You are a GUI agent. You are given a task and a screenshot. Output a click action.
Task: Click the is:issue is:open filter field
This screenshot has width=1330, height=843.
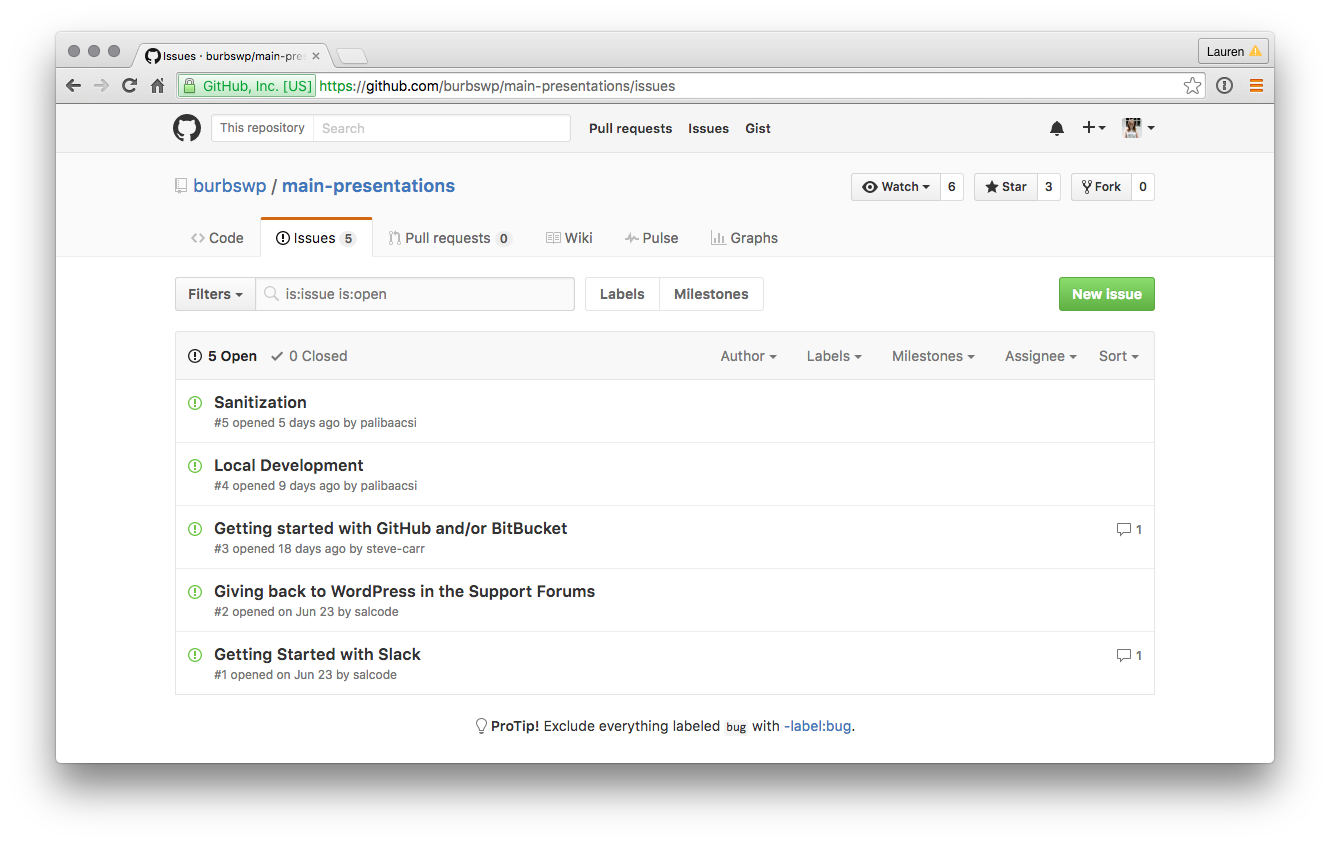pos(415,294)
